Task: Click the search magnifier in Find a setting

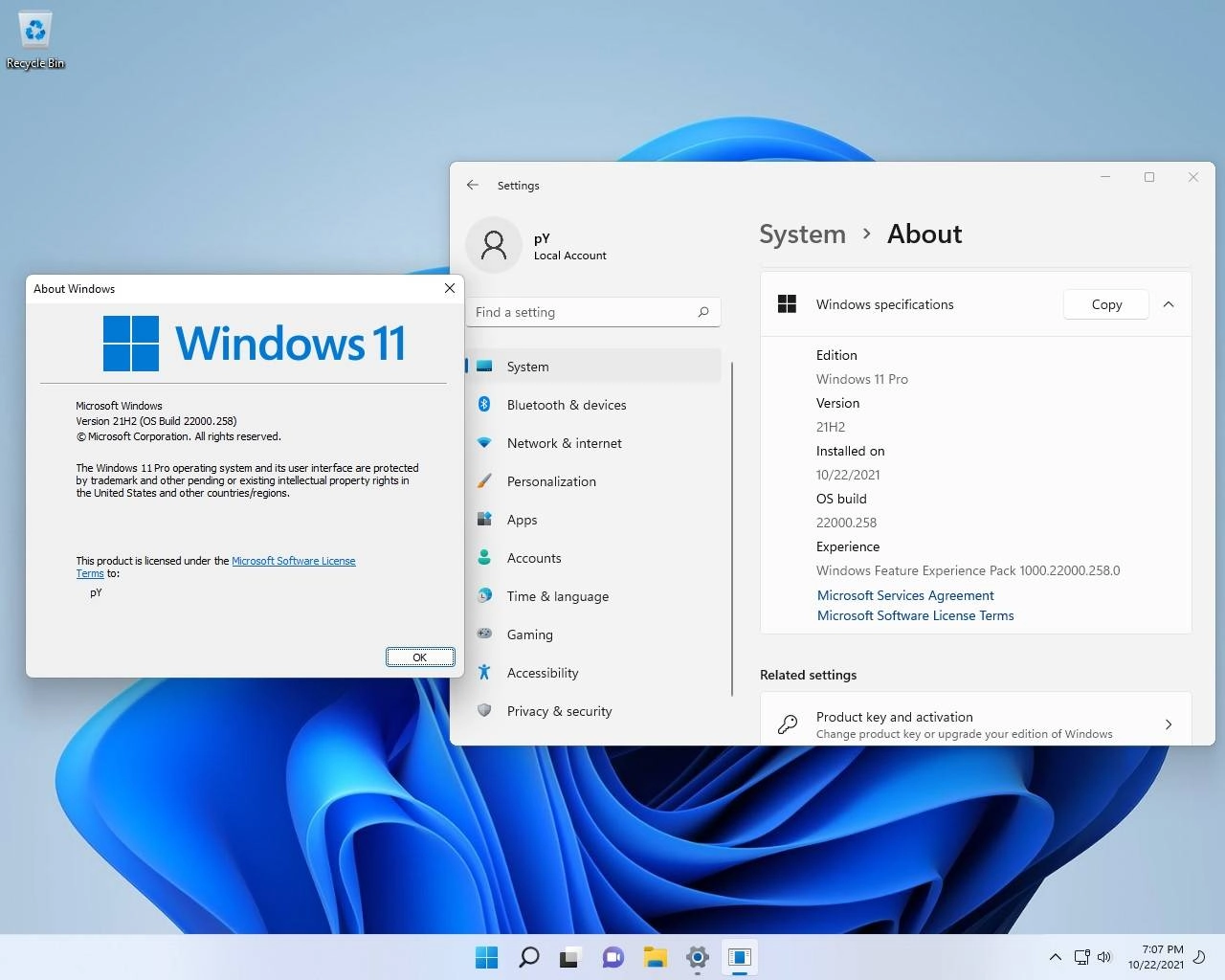Action: (x=703, y=312)
